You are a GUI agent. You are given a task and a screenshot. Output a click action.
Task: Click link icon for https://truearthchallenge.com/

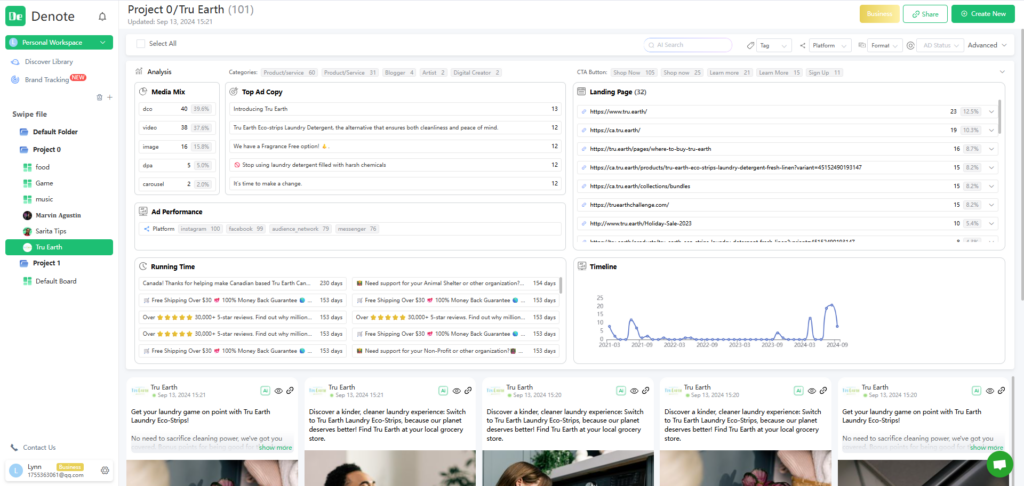click(584, 204)
